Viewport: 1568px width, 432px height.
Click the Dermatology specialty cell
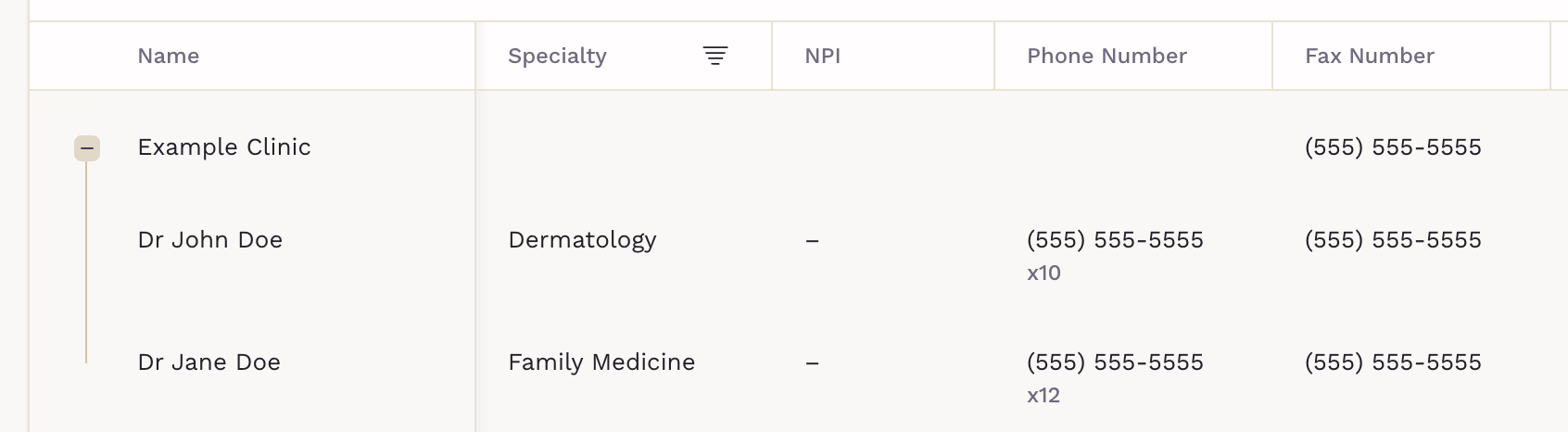pos(582,240)
